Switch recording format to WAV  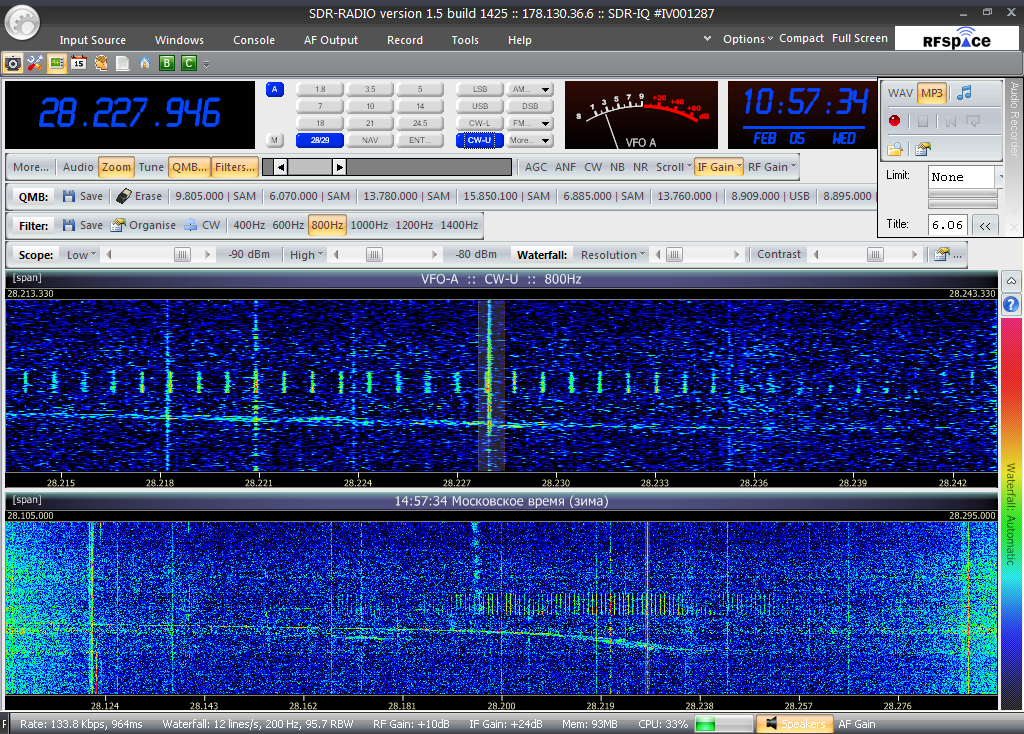(x=900, y=93)
